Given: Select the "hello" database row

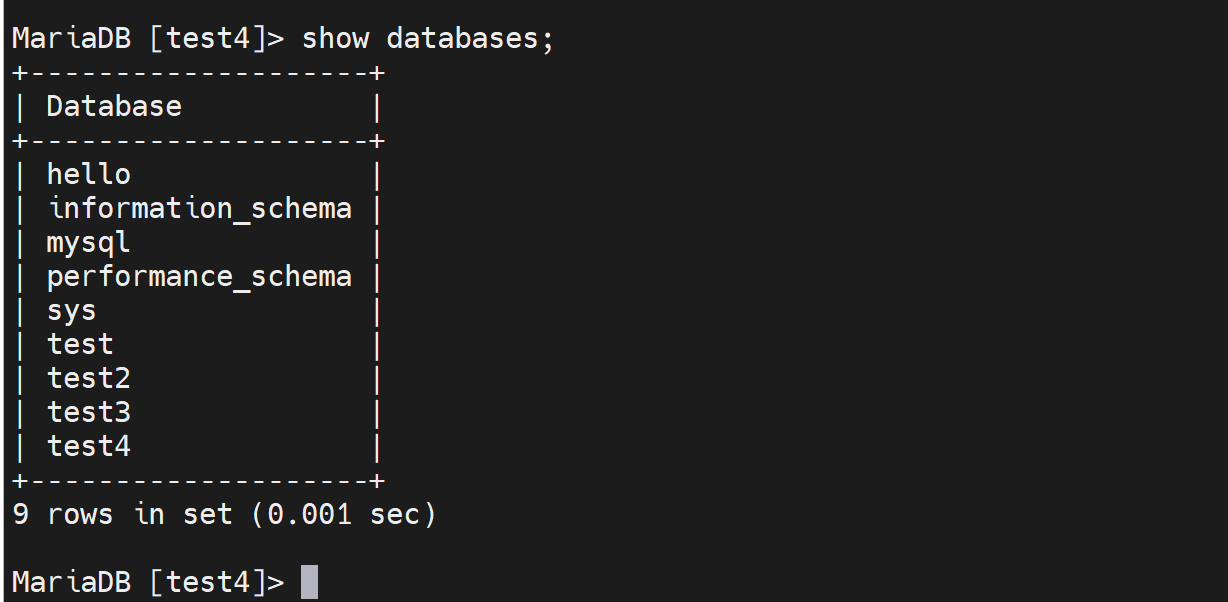Looking at the screenshot, I should click(x=88, y=175).
